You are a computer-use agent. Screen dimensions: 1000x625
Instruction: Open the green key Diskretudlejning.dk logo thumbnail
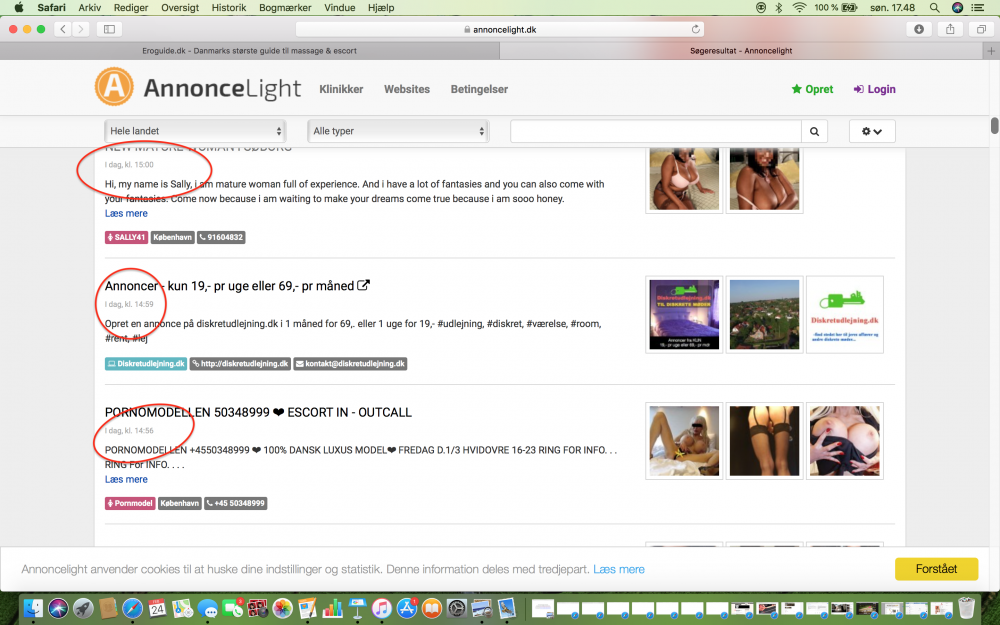point(844,314)
